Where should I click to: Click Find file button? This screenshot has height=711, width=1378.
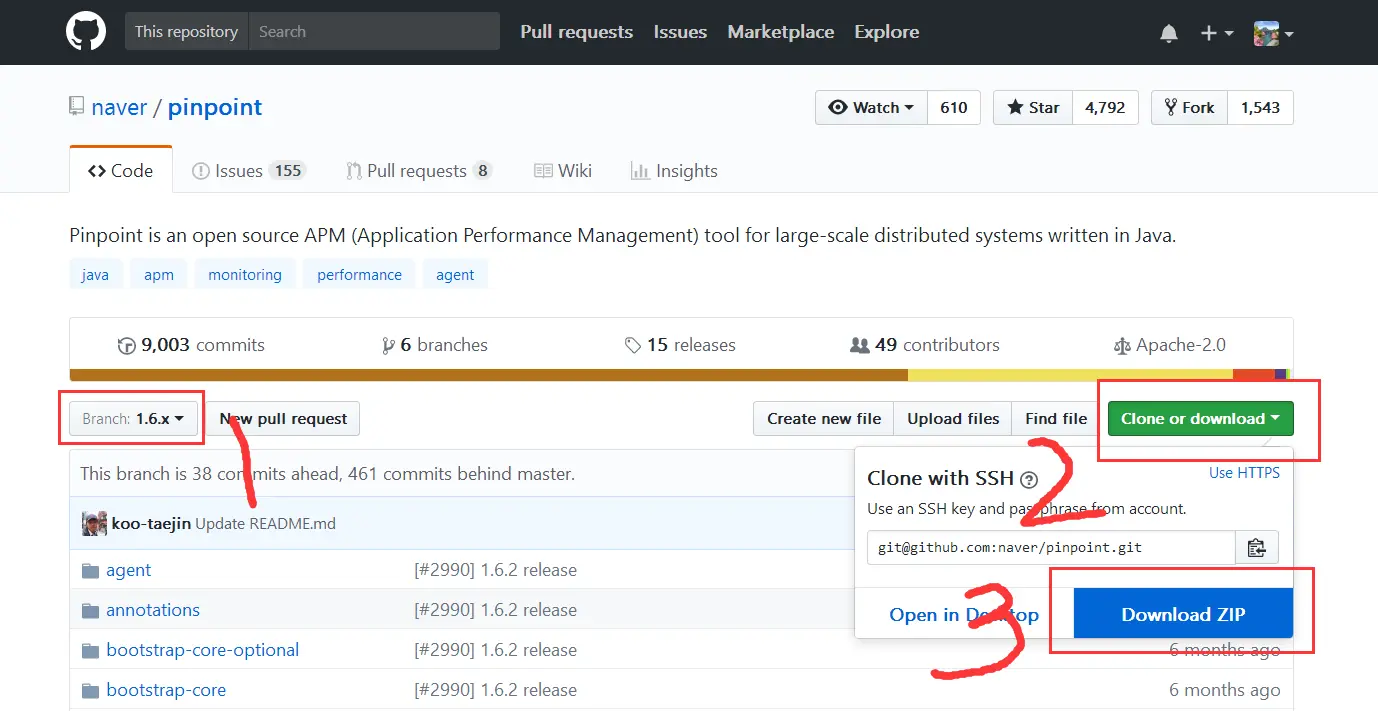click(x=1056, y=418)
